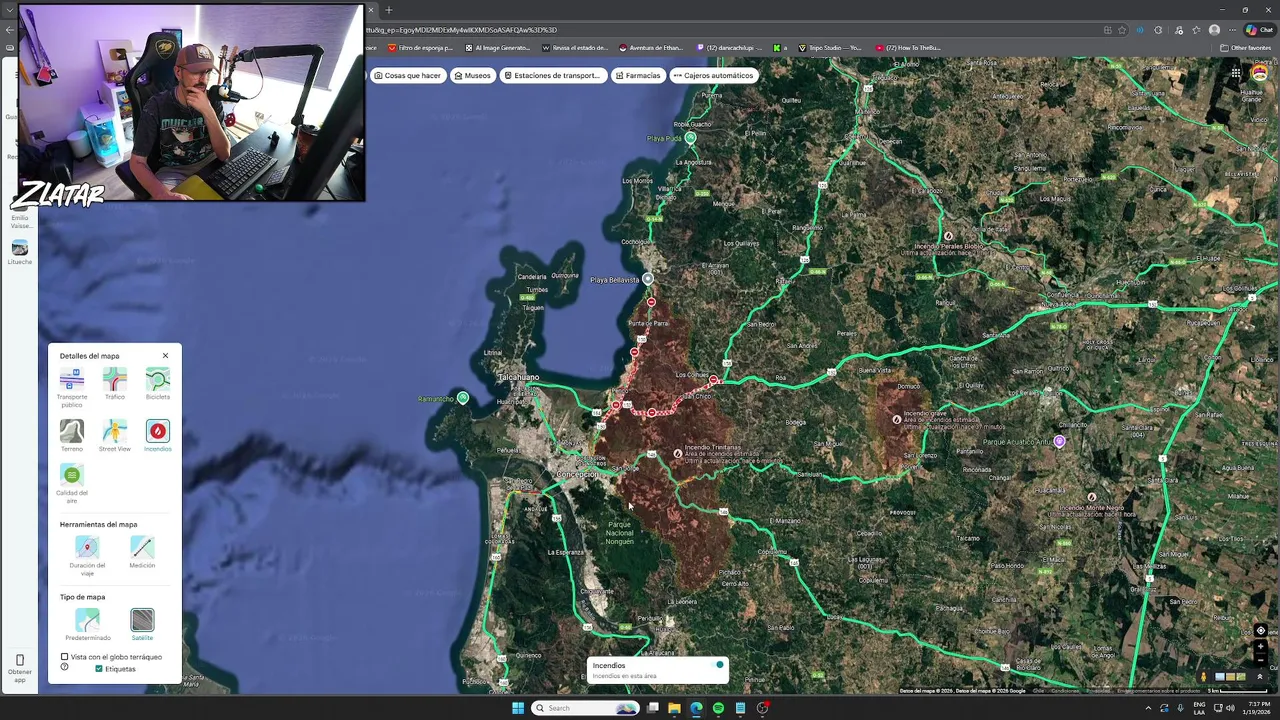Open Copilot Chat button in Edge
Image resolution: width=1280 pixels, height=720 pixels.
(1259, 30)
